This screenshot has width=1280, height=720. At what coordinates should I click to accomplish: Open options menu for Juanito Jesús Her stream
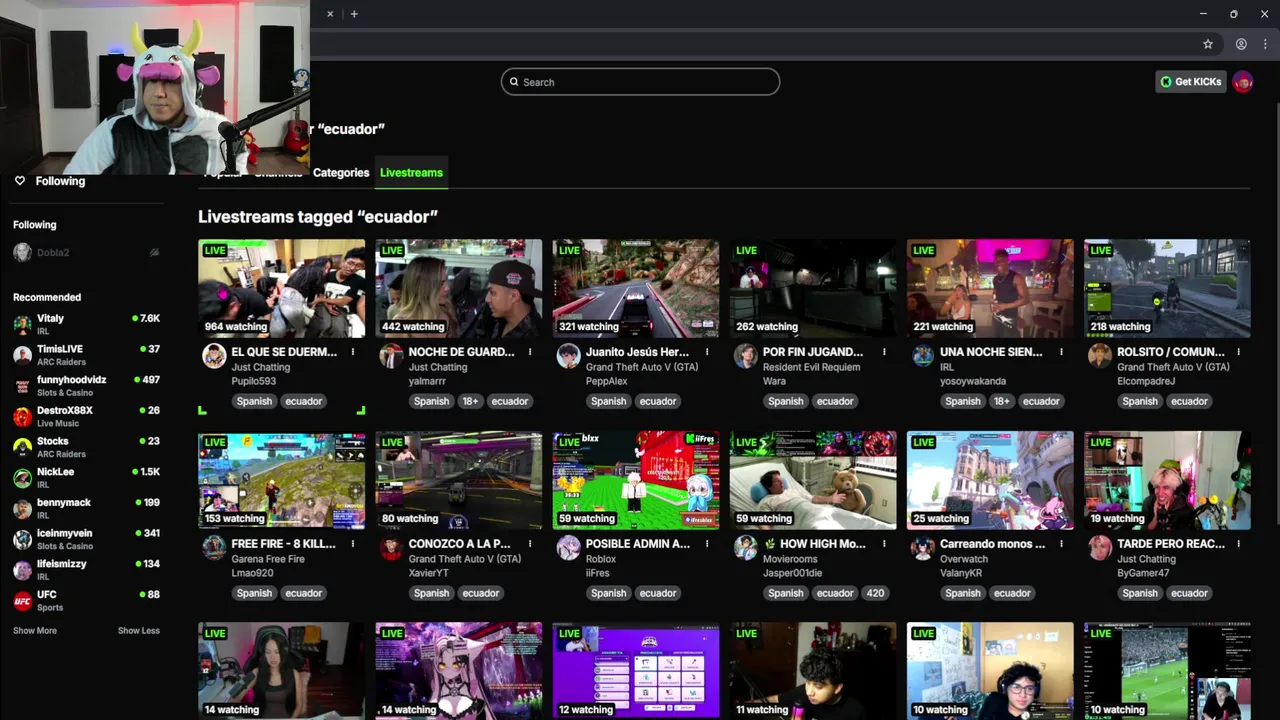pos(707,352)
